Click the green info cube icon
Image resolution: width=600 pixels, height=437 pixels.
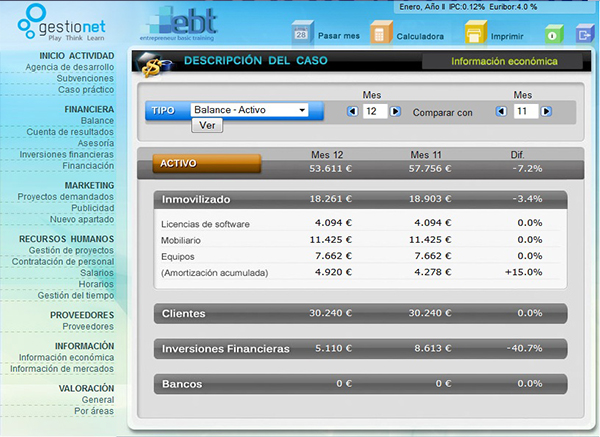554,34
